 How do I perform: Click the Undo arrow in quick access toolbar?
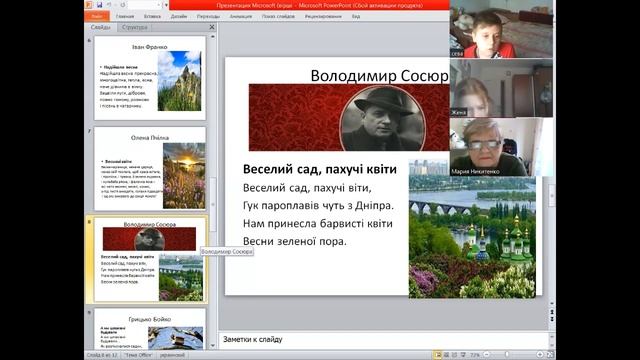point(109,5)
